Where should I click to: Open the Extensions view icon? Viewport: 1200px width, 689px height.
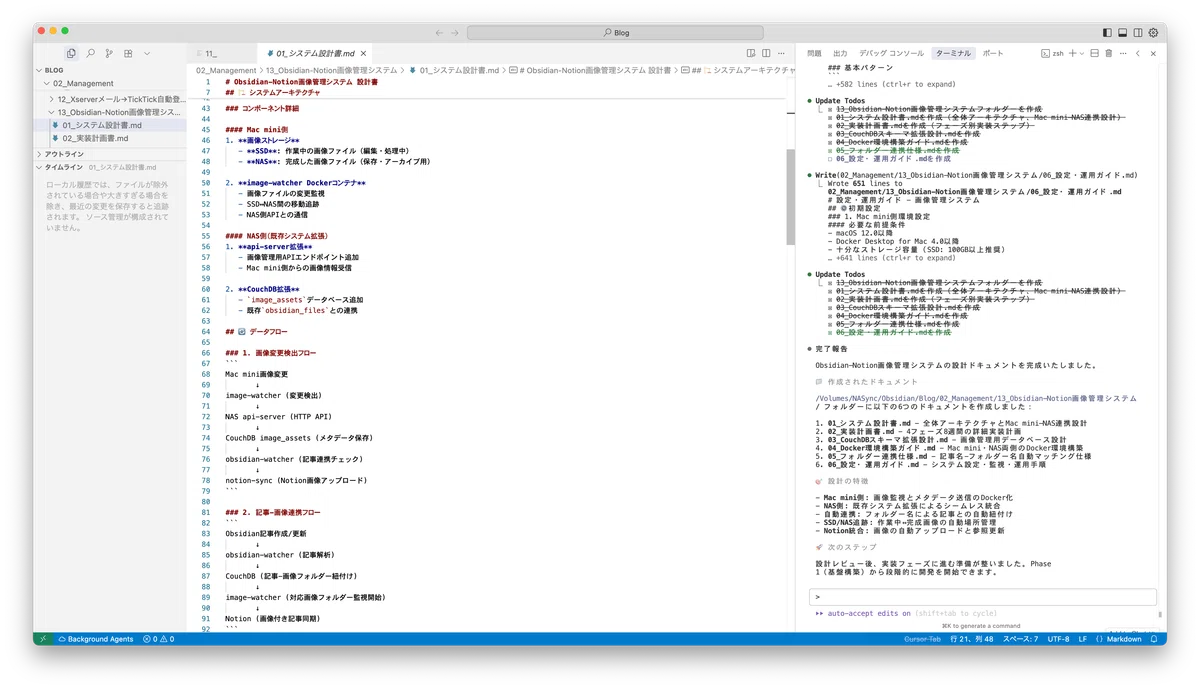coord(128,53)
